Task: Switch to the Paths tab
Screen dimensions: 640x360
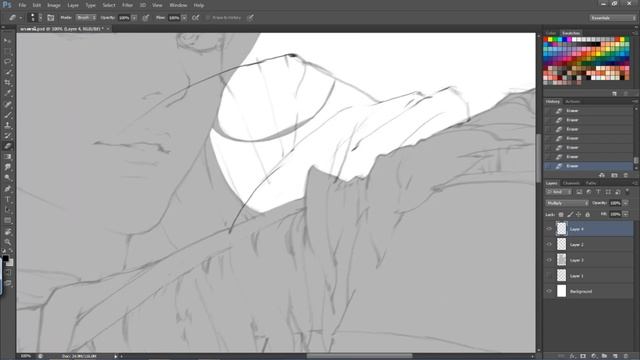Action: coord(591,183)
